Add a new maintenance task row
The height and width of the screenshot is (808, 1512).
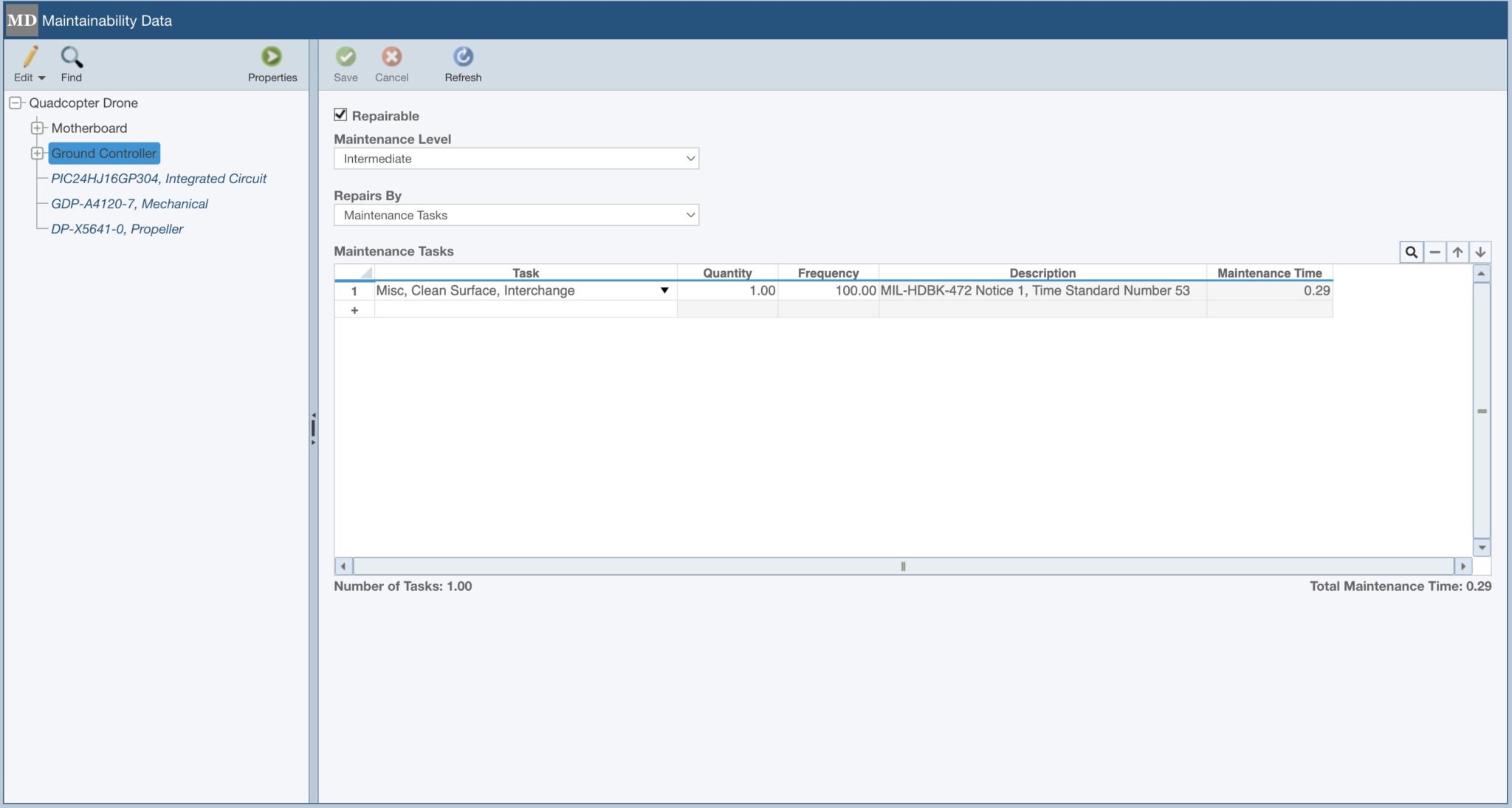click(355, 309)
